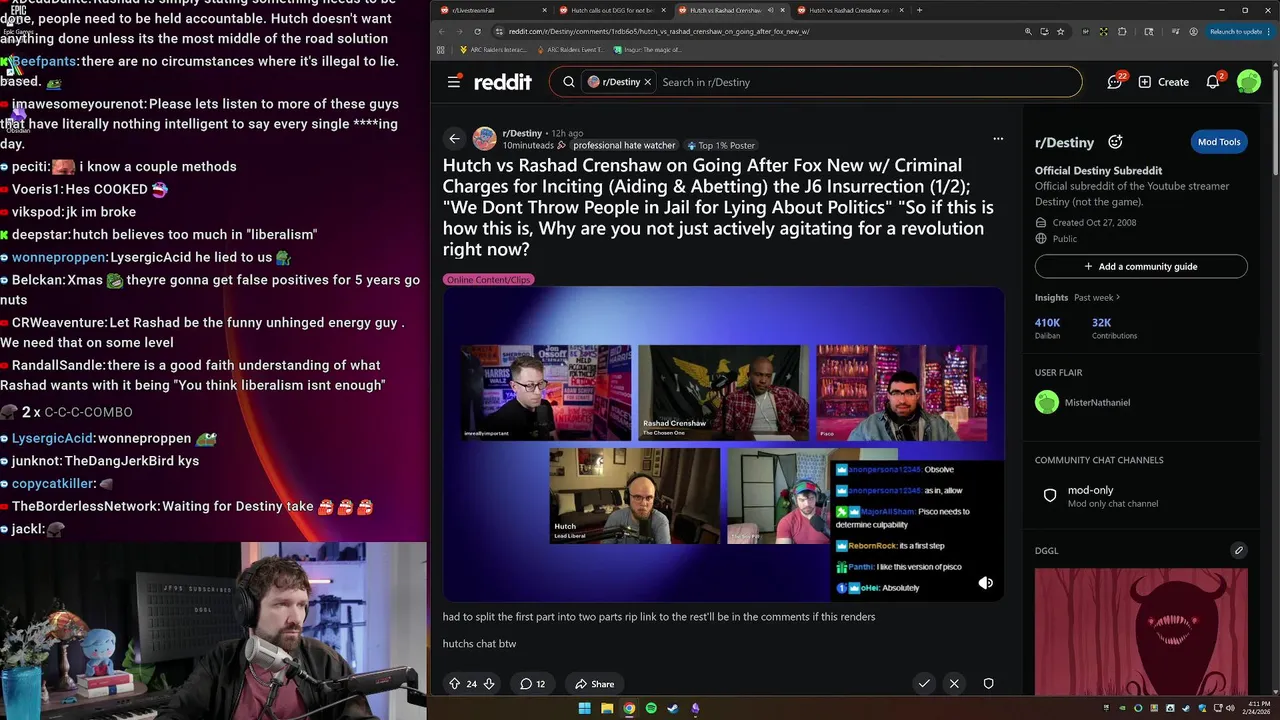Click Relaunch to update
Viewport: 1280px width, 720px height.
click(1239, 31)
